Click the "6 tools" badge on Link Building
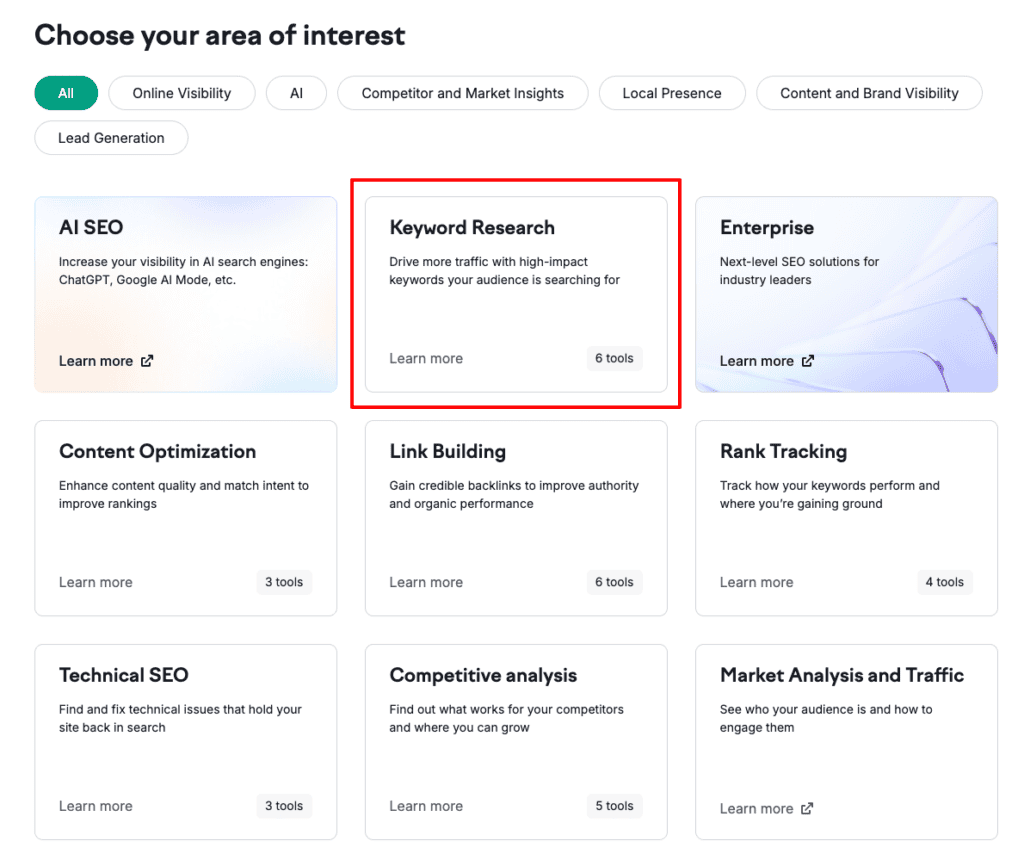1024x860 pixels. [614, 582]
